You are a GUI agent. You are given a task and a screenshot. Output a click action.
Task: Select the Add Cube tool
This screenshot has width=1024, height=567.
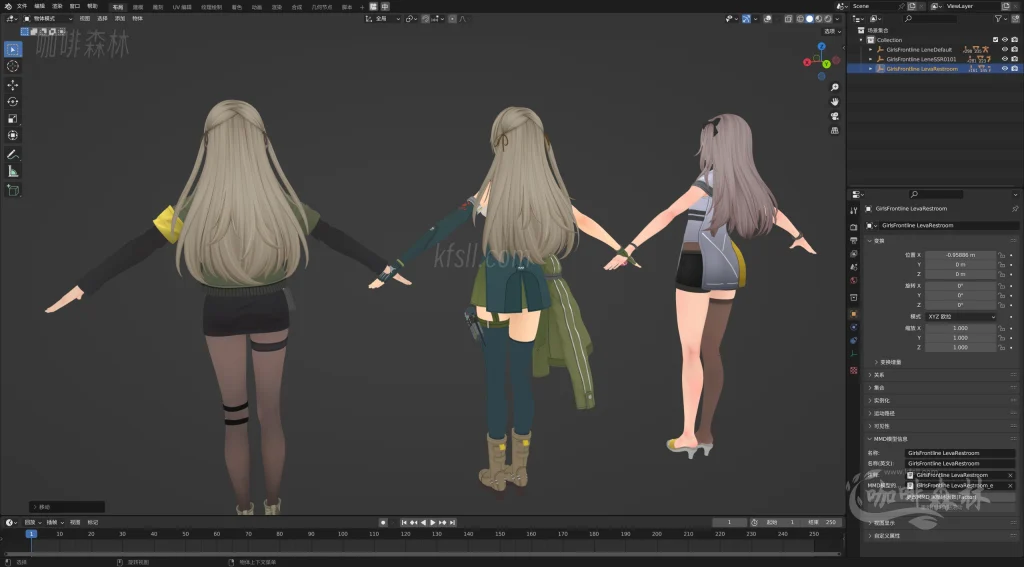12,190
